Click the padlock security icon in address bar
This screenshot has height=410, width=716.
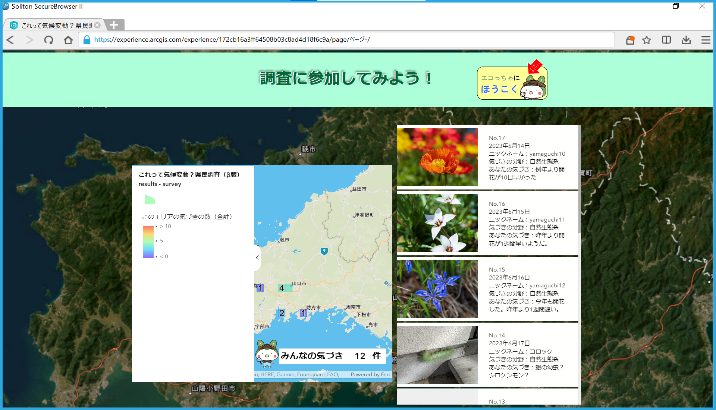pos(87,40)
